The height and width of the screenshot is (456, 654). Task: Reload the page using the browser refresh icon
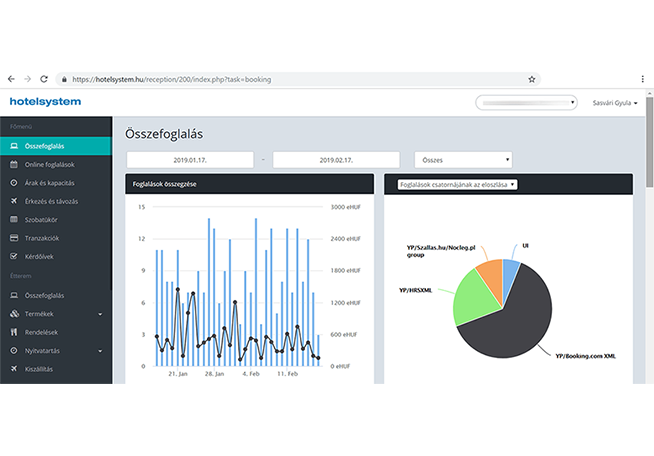[44, 78]
